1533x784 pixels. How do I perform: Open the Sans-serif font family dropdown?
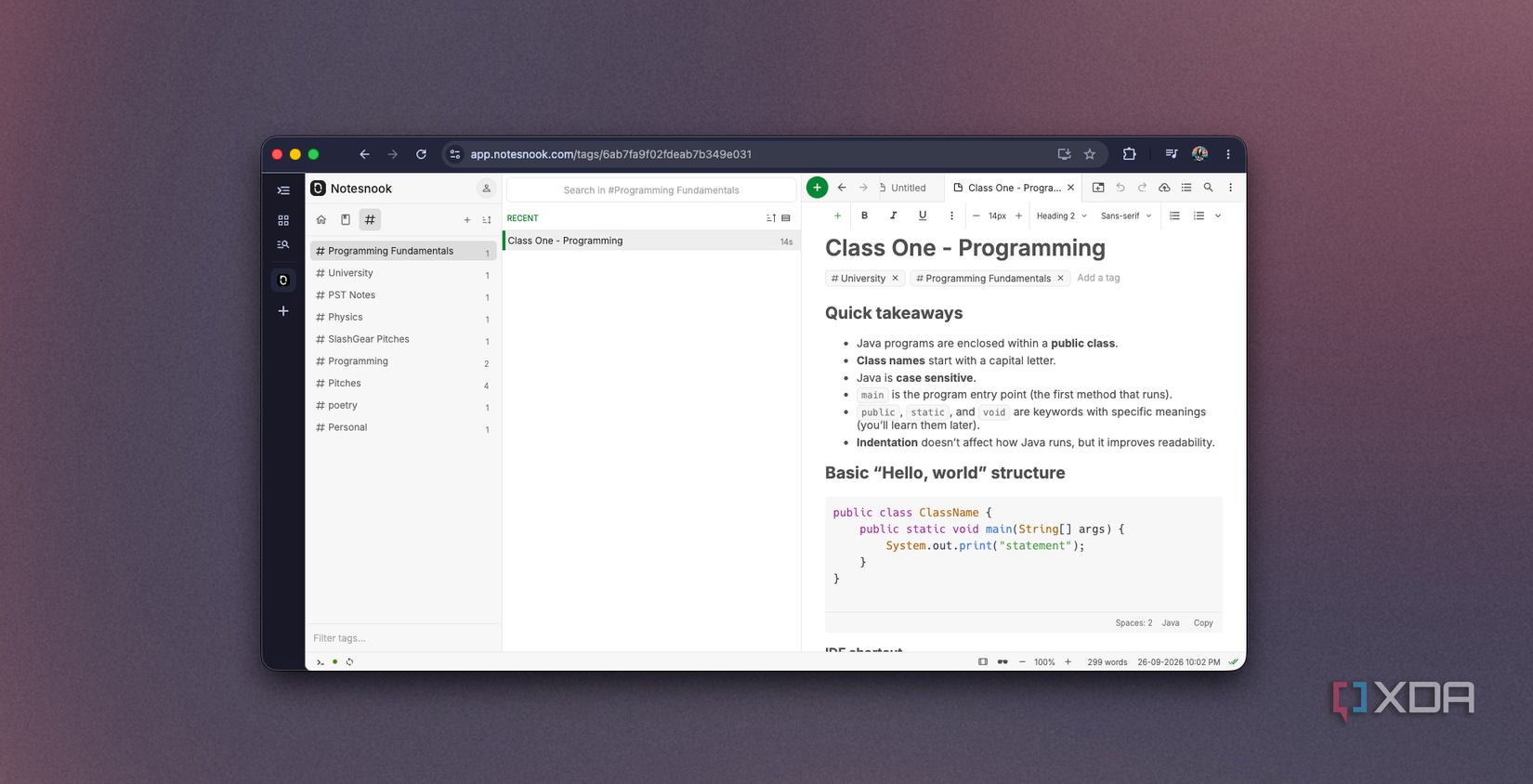(1126, 216)
